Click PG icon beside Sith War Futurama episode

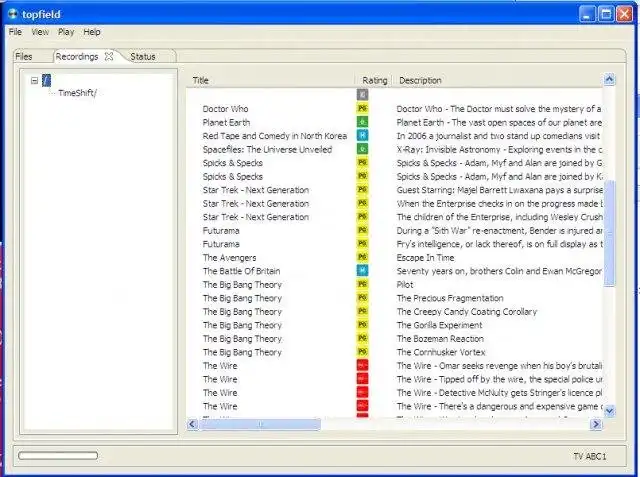pyautogui.click(x=362, y=230)
